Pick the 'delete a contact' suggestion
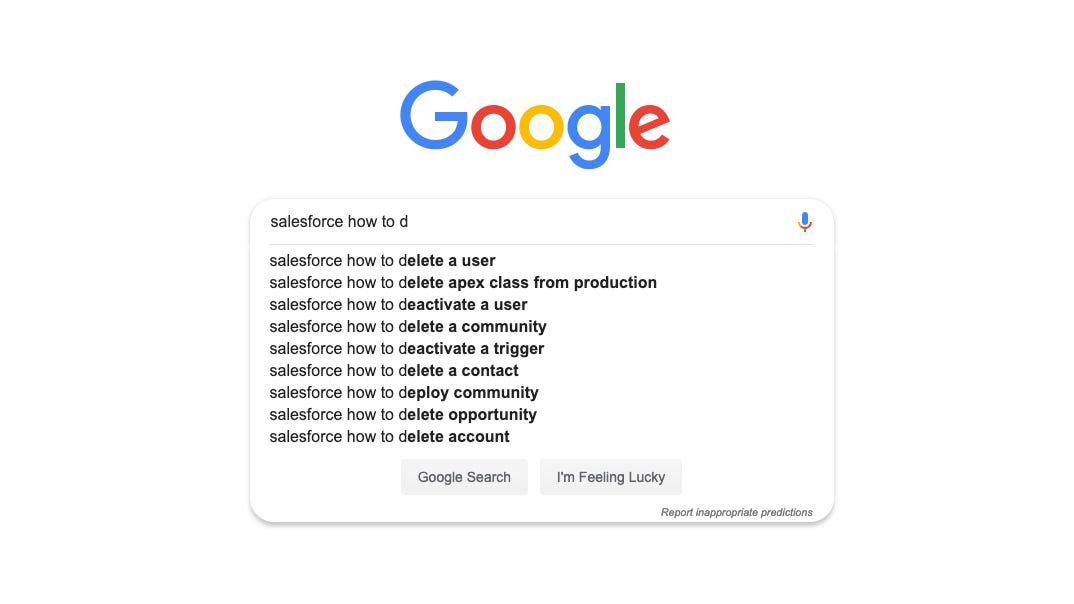1074x604 pixels. tap(394, 371)
